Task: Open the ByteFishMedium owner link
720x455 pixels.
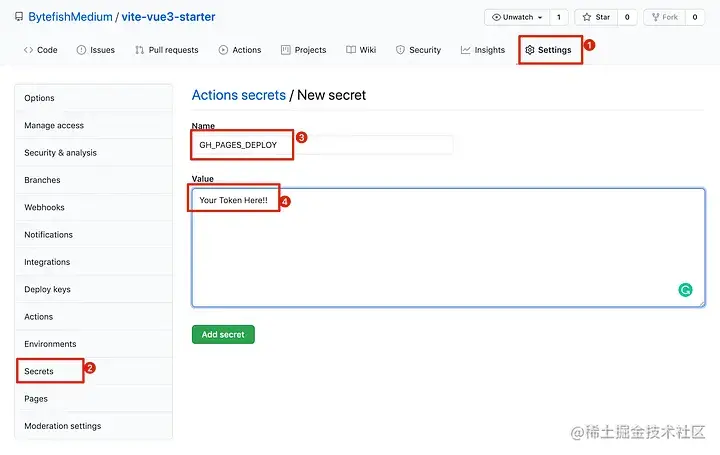Action: pos(70,17)
